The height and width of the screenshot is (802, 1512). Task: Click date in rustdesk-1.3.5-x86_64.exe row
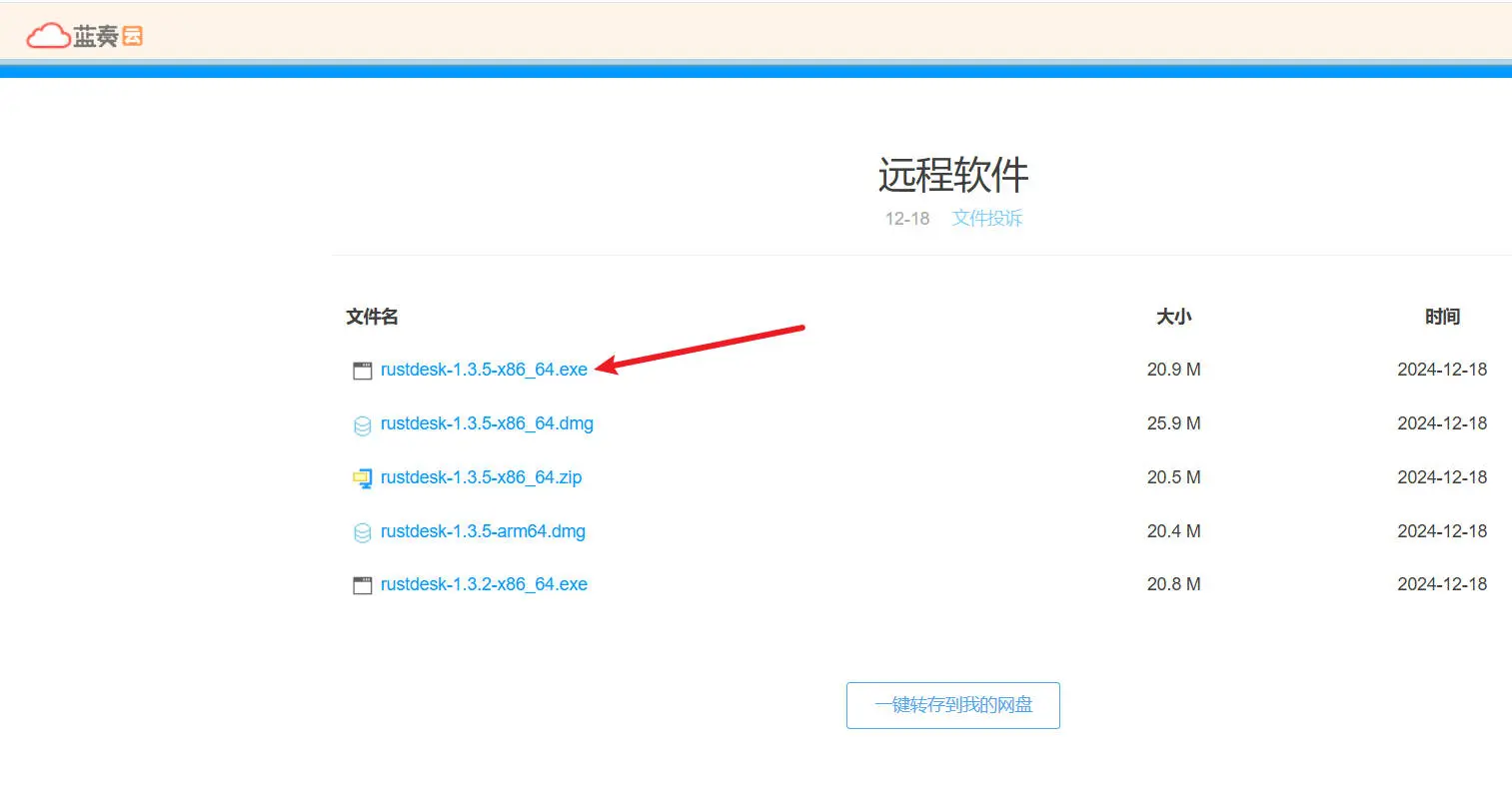1442,370
